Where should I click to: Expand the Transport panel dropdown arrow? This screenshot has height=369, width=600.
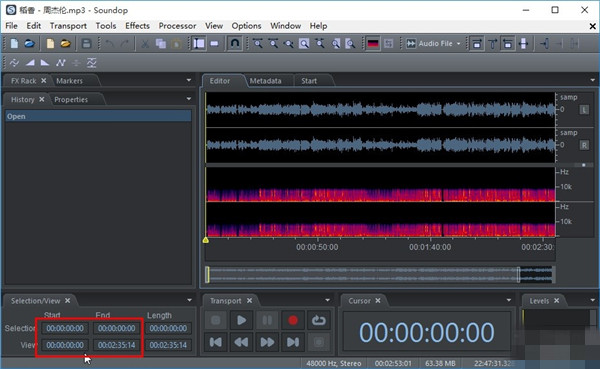[x=328, y=300]
